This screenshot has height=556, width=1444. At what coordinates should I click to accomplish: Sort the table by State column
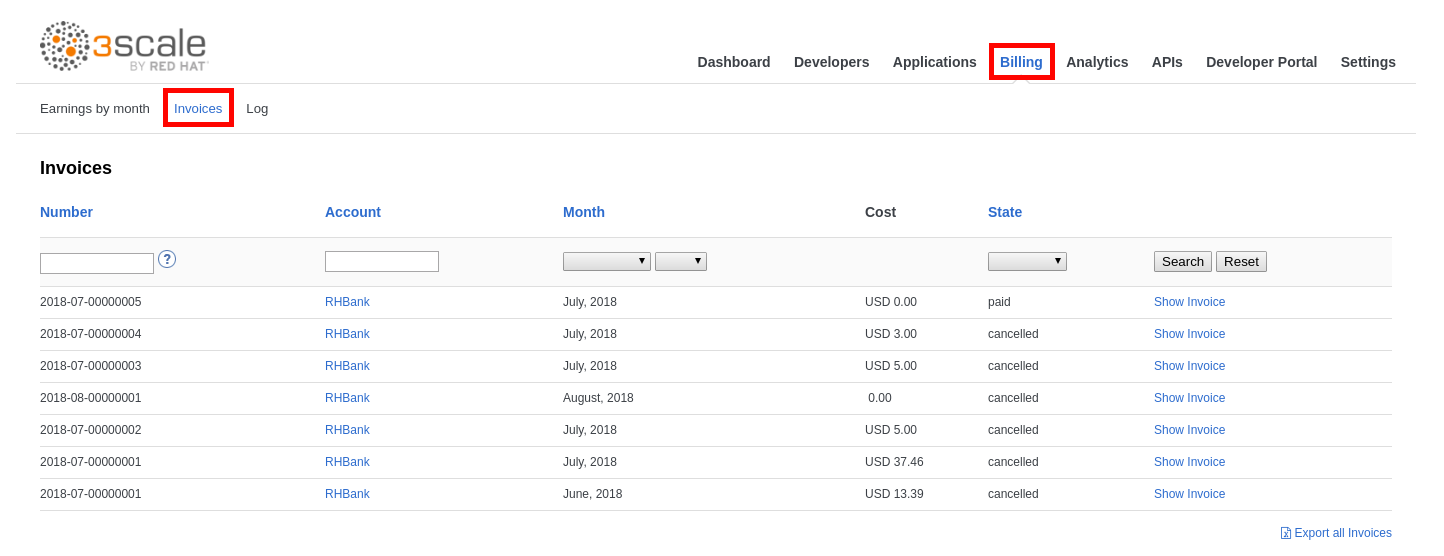tap(1004, 212)
